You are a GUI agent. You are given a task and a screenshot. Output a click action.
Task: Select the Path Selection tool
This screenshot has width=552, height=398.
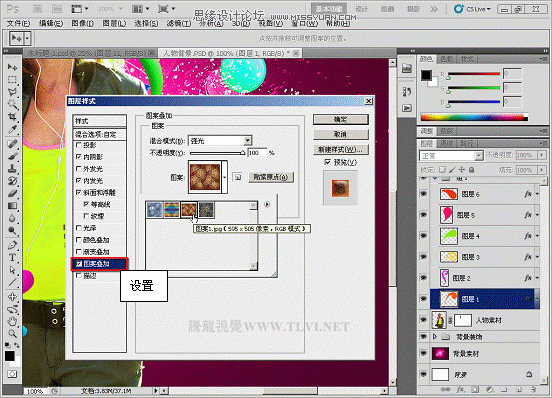coord(12,270)
